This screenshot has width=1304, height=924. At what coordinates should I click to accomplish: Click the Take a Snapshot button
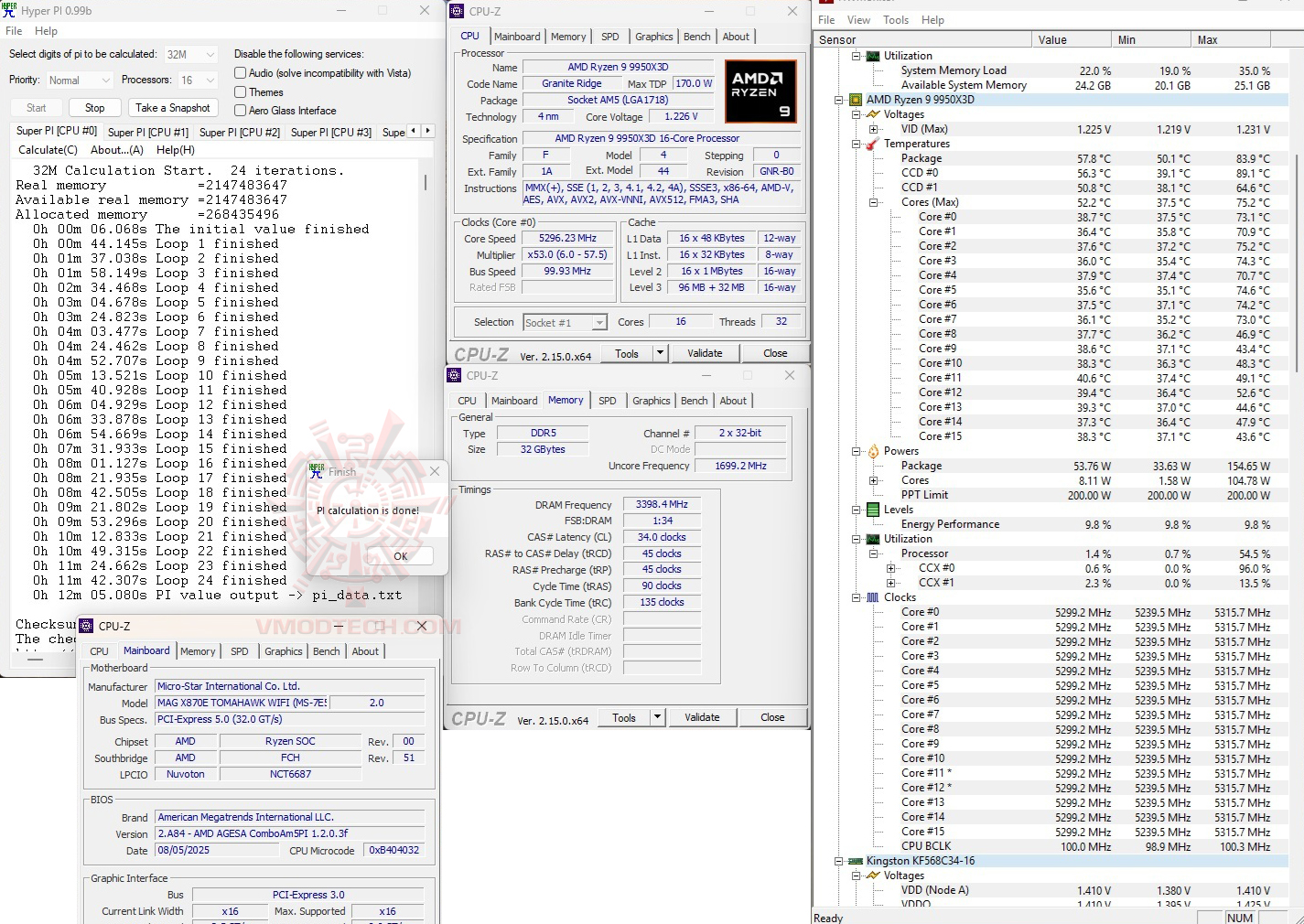tap(172, 107)
